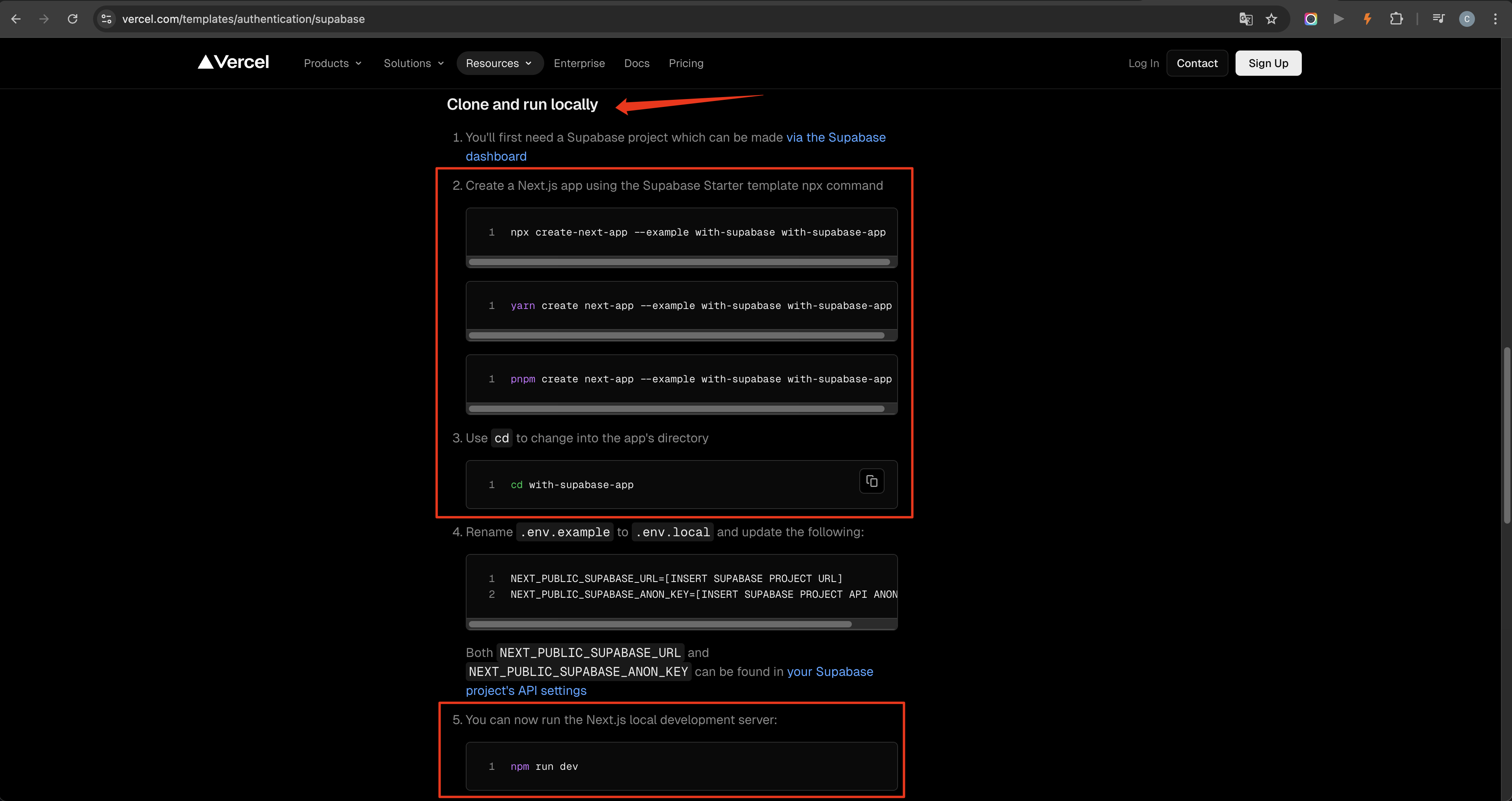Click the Vercel logo
This screenshot has width=1512, height=801.
point(233,62)
